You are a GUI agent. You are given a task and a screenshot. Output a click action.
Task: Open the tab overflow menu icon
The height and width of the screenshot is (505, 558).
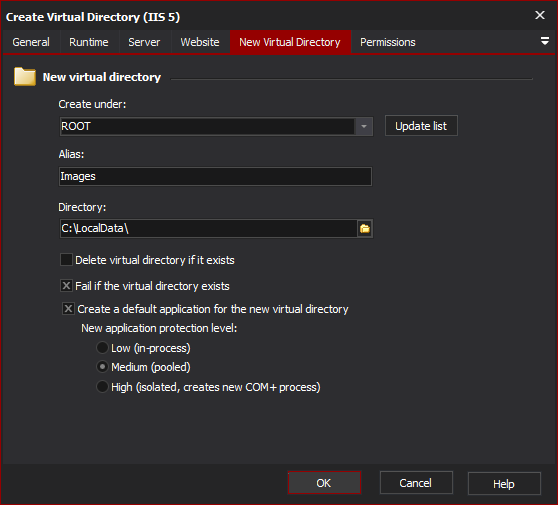[x=544, y=41]
